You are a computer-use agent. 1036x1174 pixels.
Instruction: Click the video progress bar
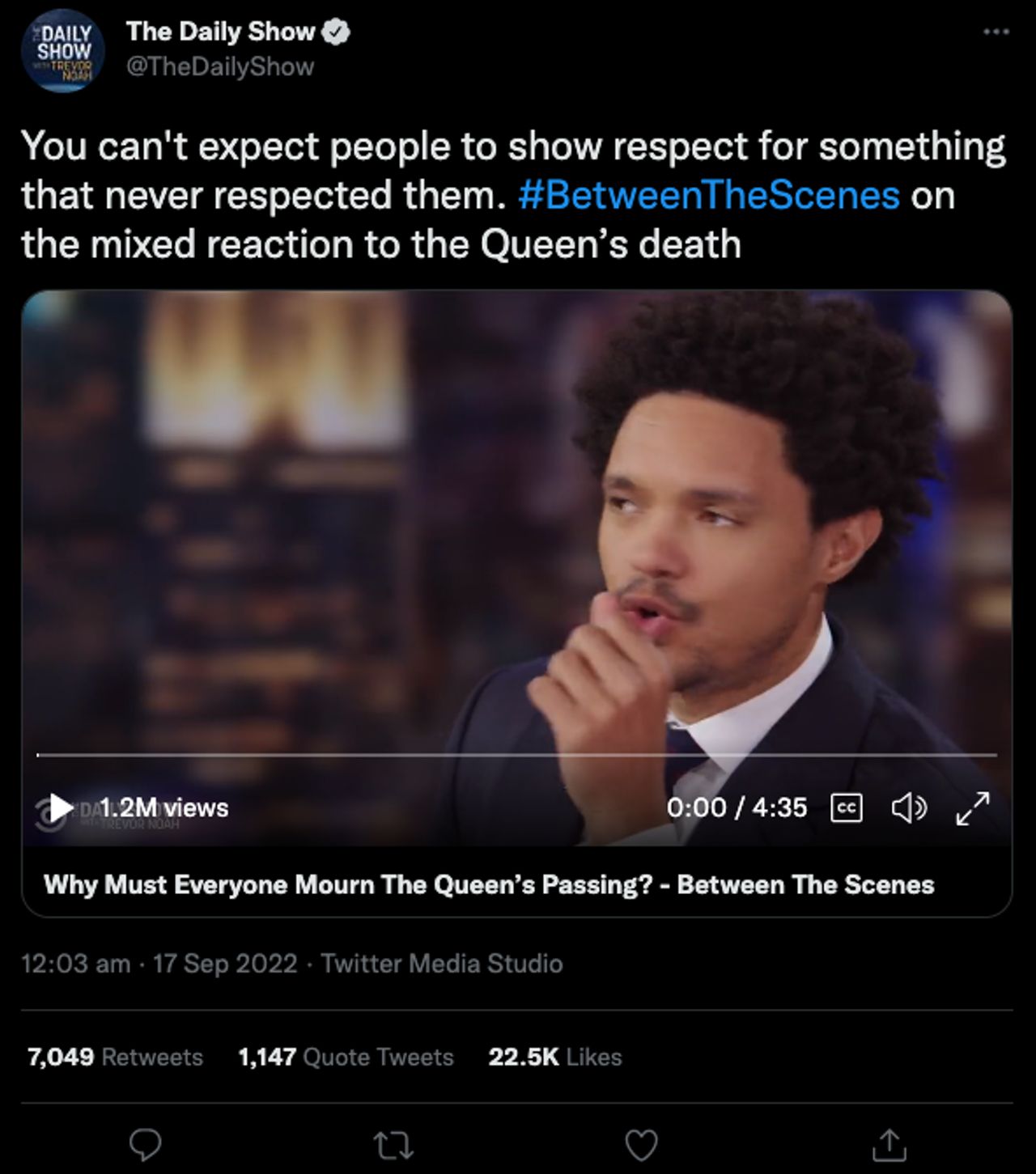[x=516, y=756]
